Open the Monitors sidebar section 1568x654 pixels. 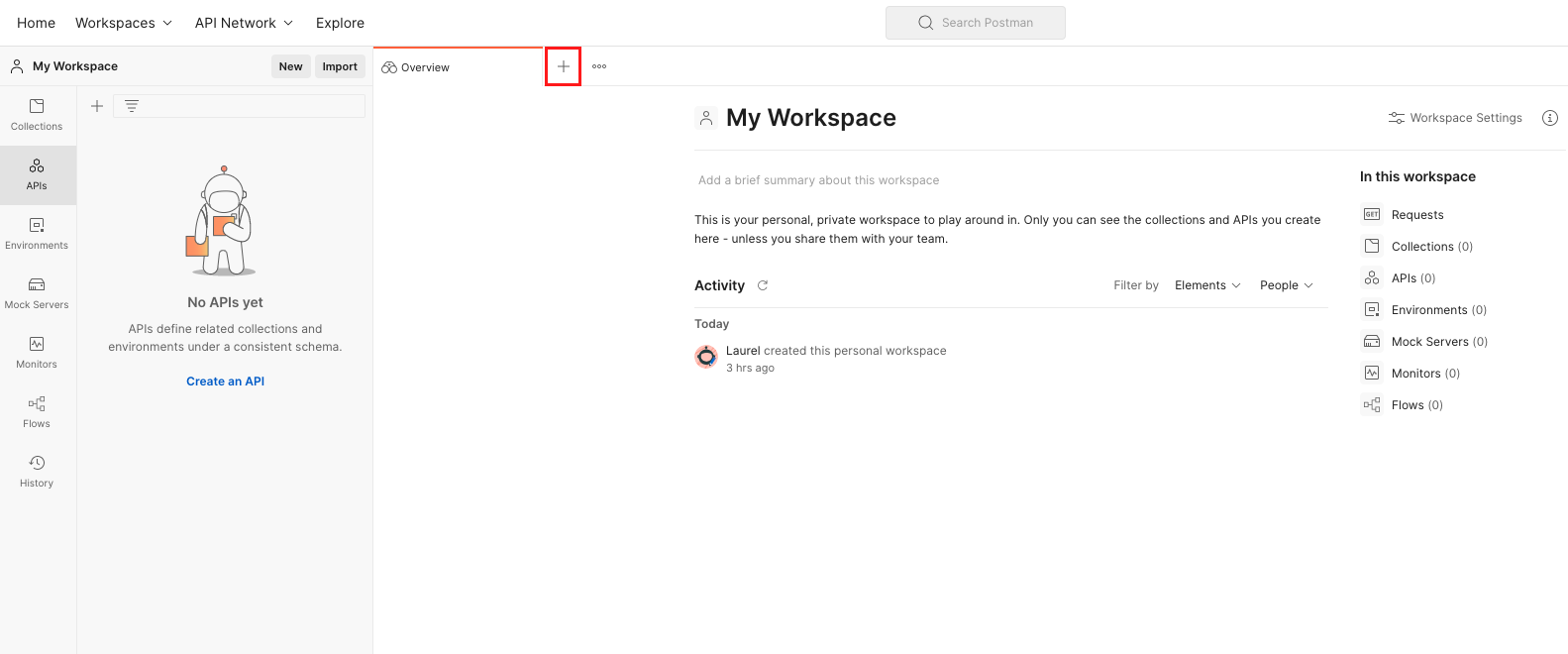tap(37, 353)
